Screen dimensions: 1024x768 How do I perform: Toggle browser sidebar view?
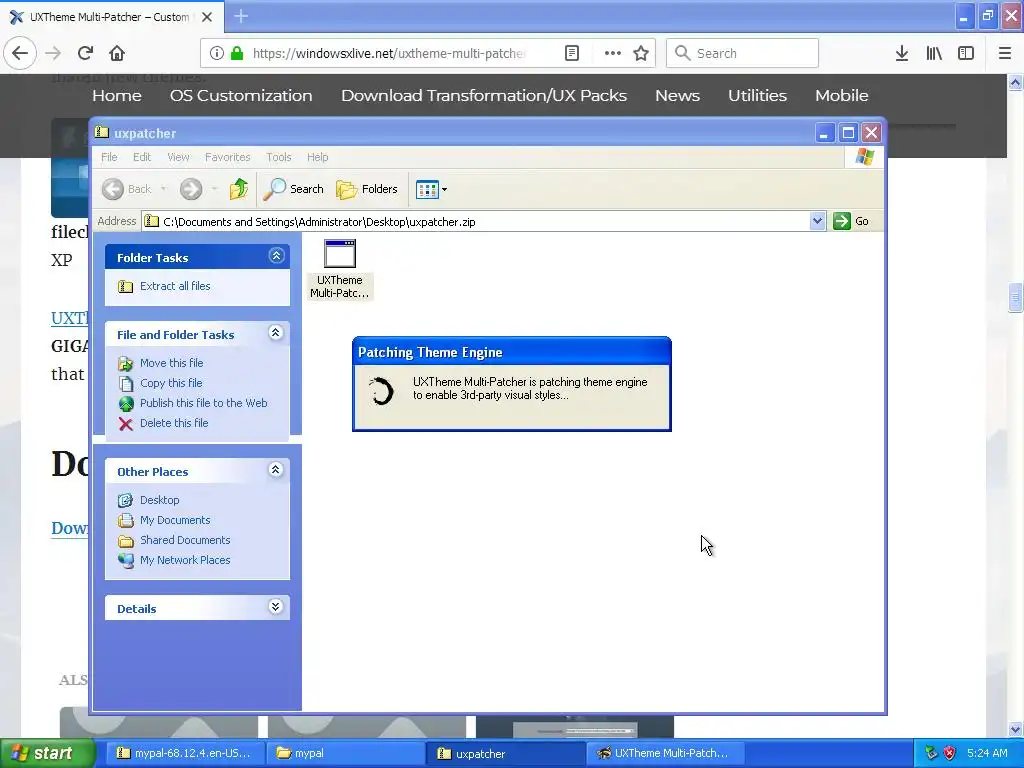966,53
